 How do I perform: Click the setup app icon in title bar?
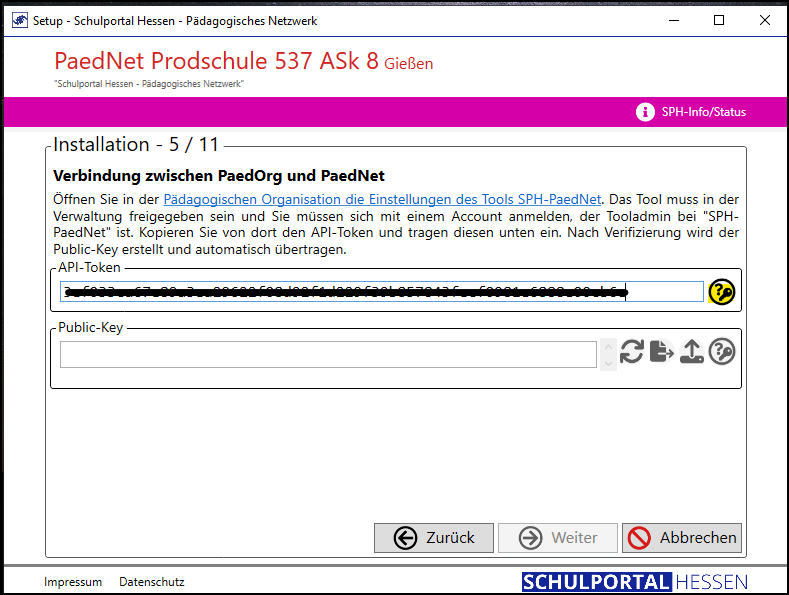20,20
